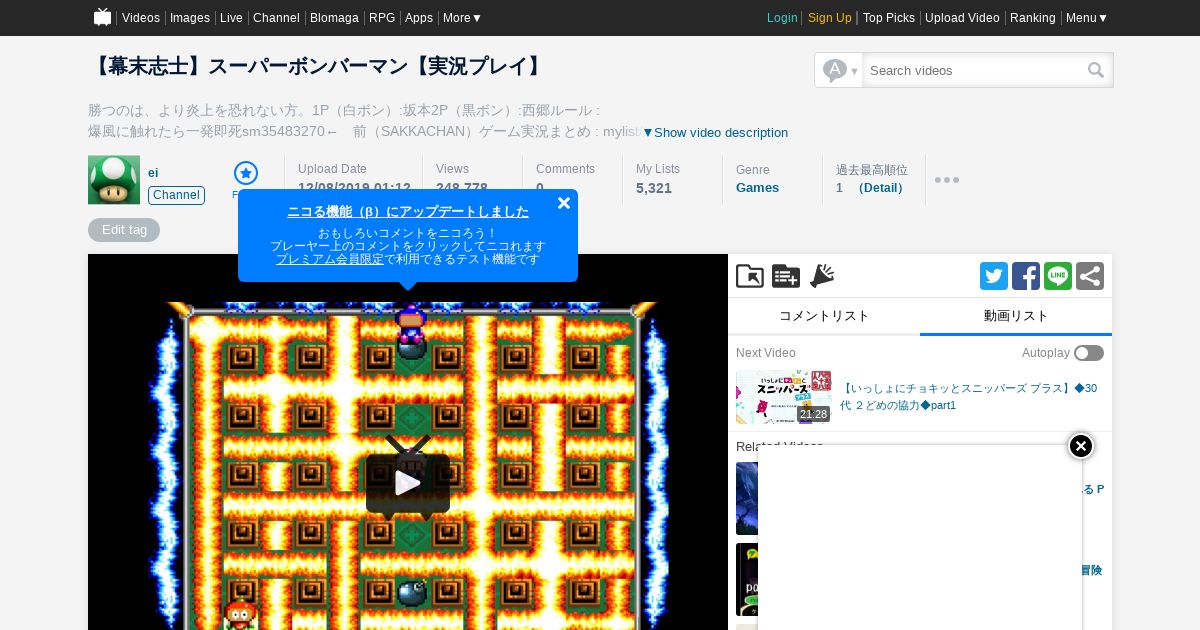Open スニッパーズ プラス next video title
This screenshot has height=630, width=1200.
968,397
